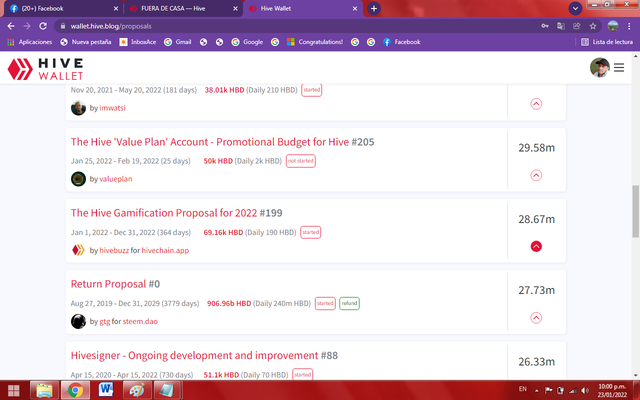Toggle upvote on imwatsi proposal
Viewport: 640px width, 400px height.
pos(536,104)
